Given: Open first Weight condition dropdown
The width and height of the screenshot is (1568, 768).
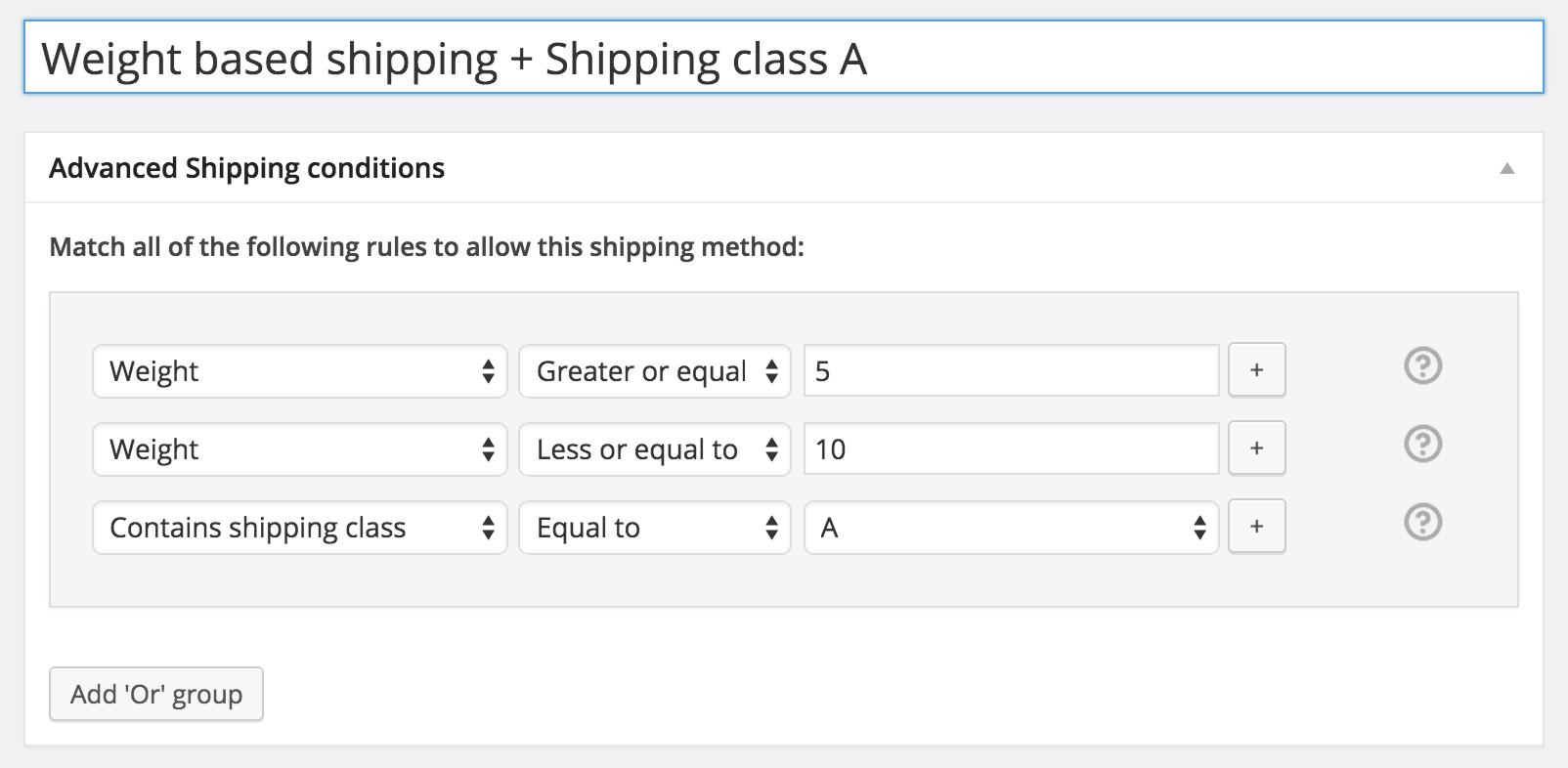Looking at the screenshot, I should pyautogui.click(x=300, y=371).
